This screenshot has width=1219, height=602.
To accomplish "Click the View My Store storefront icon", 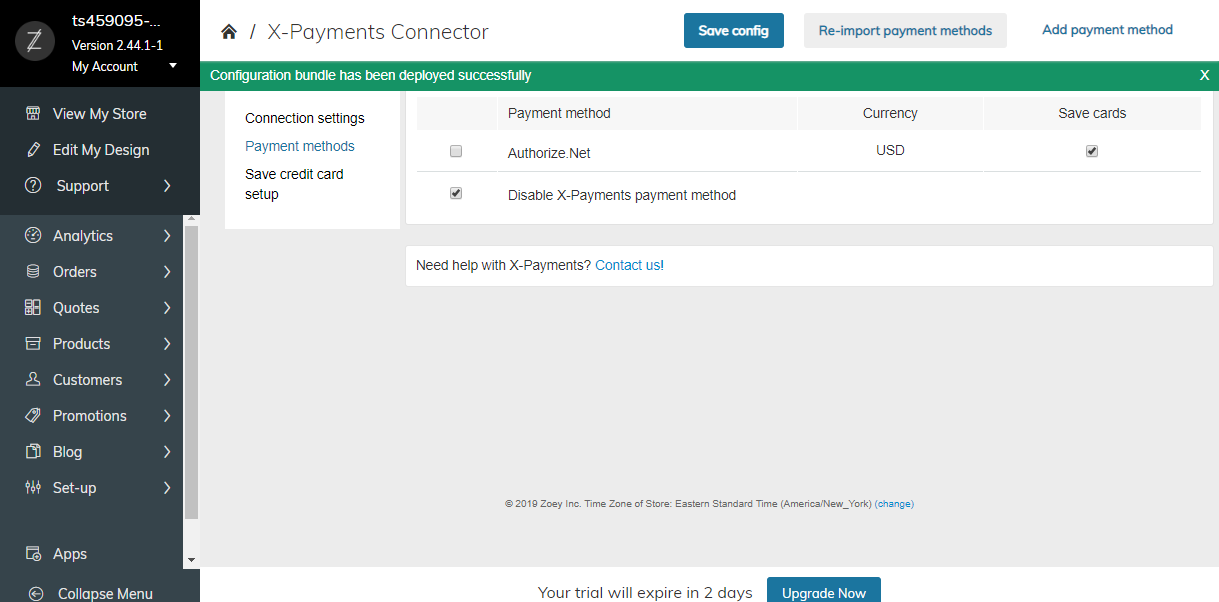I will tap(33, 114).
